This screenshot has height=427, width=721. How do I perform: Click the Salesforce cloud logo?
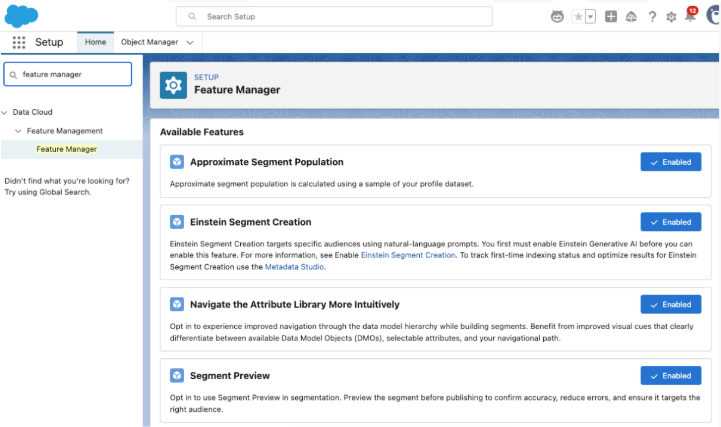[21, 16]
